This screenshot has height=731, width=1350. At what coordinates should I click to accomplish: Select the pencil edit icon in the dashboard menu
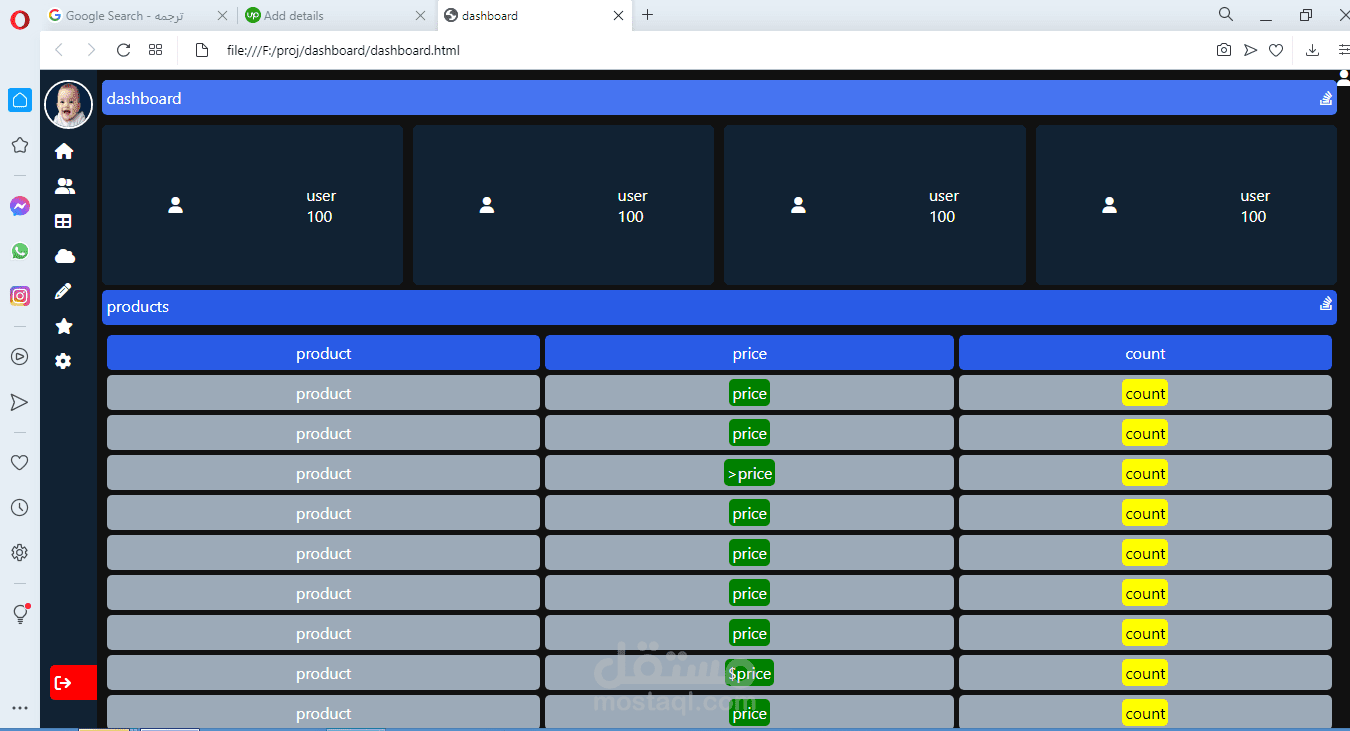click(64, 290)
